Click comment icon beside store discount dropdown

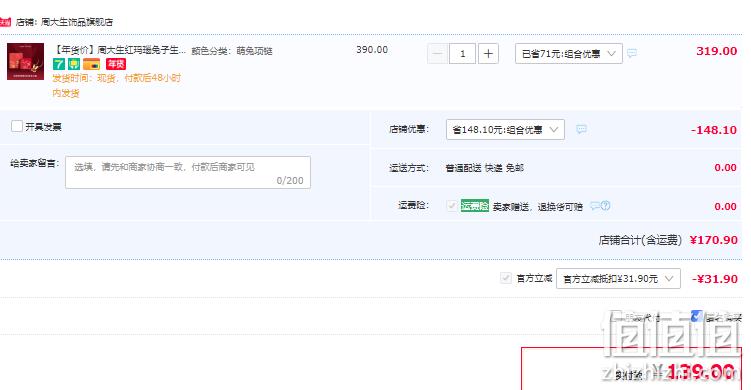coord(581,129)
